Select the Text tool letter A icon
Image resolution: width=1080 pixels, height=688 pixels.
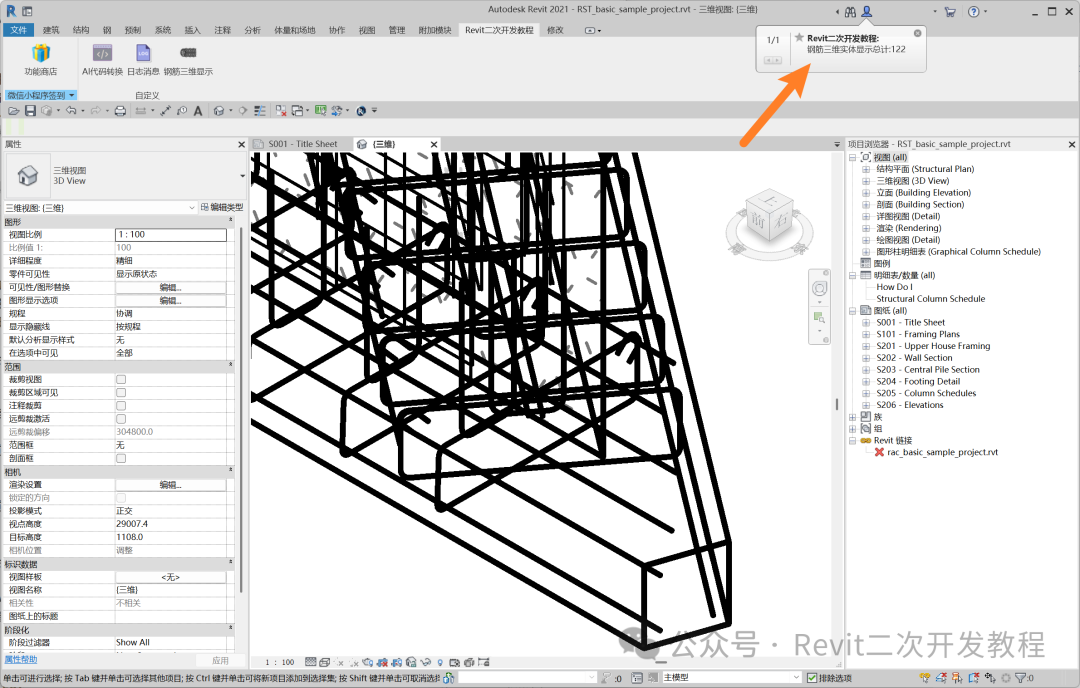tap(198, 111)
